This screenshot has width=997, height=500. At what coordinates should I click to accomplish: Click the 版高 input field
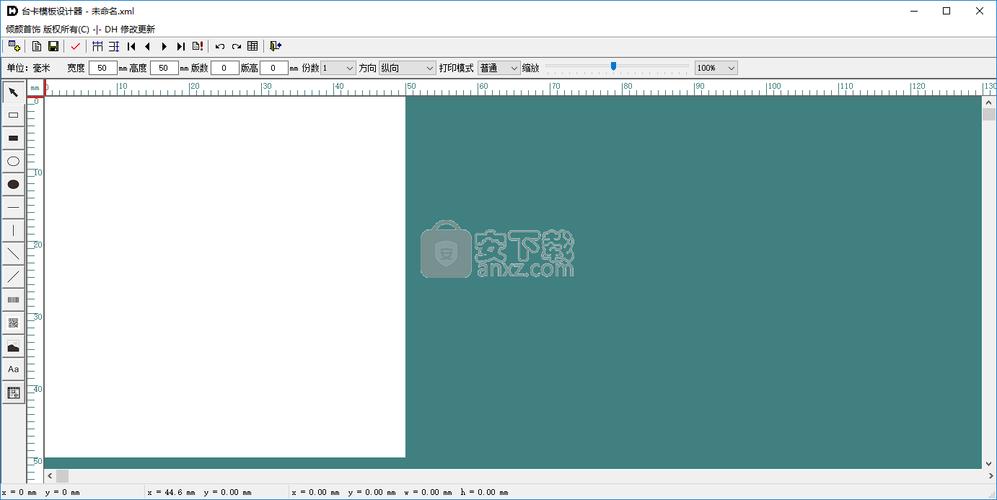pos(274,68)
